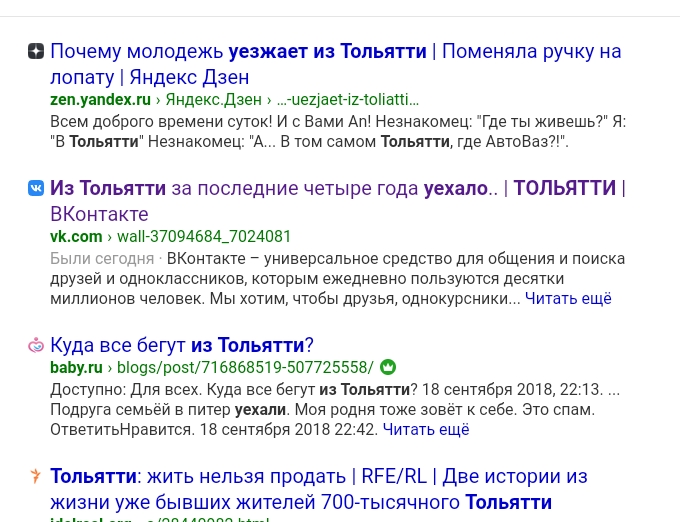Click the vk.com domain link

(76, 237)
